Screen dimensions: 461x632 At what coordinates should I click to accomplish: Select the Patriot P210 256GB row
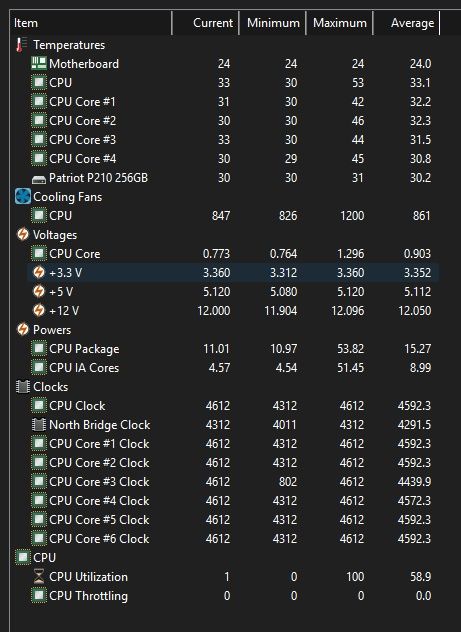pos(233,178)
